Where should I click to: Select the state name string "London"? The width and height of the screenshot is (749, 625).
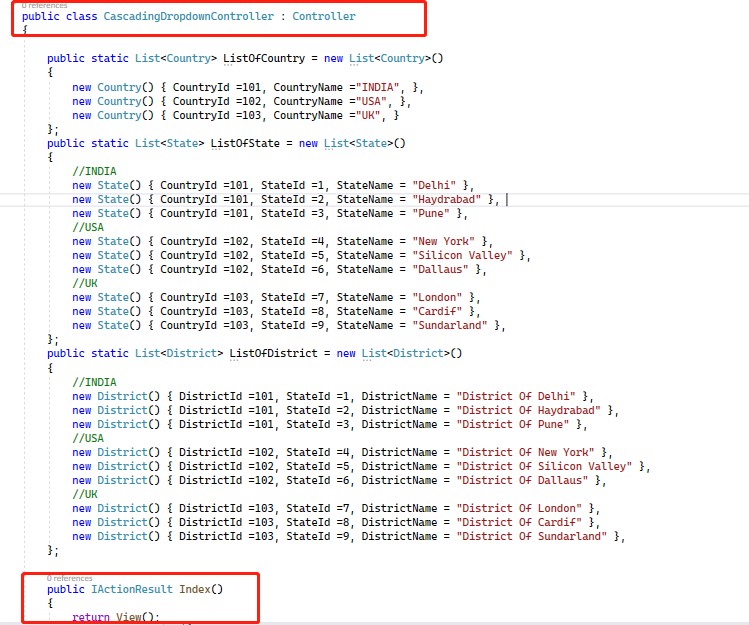[437, 297]
